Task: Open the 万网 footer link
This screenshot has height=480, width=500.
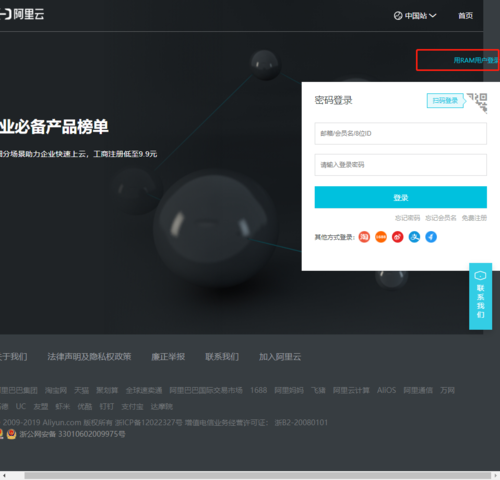Action: tap(447, 390)
